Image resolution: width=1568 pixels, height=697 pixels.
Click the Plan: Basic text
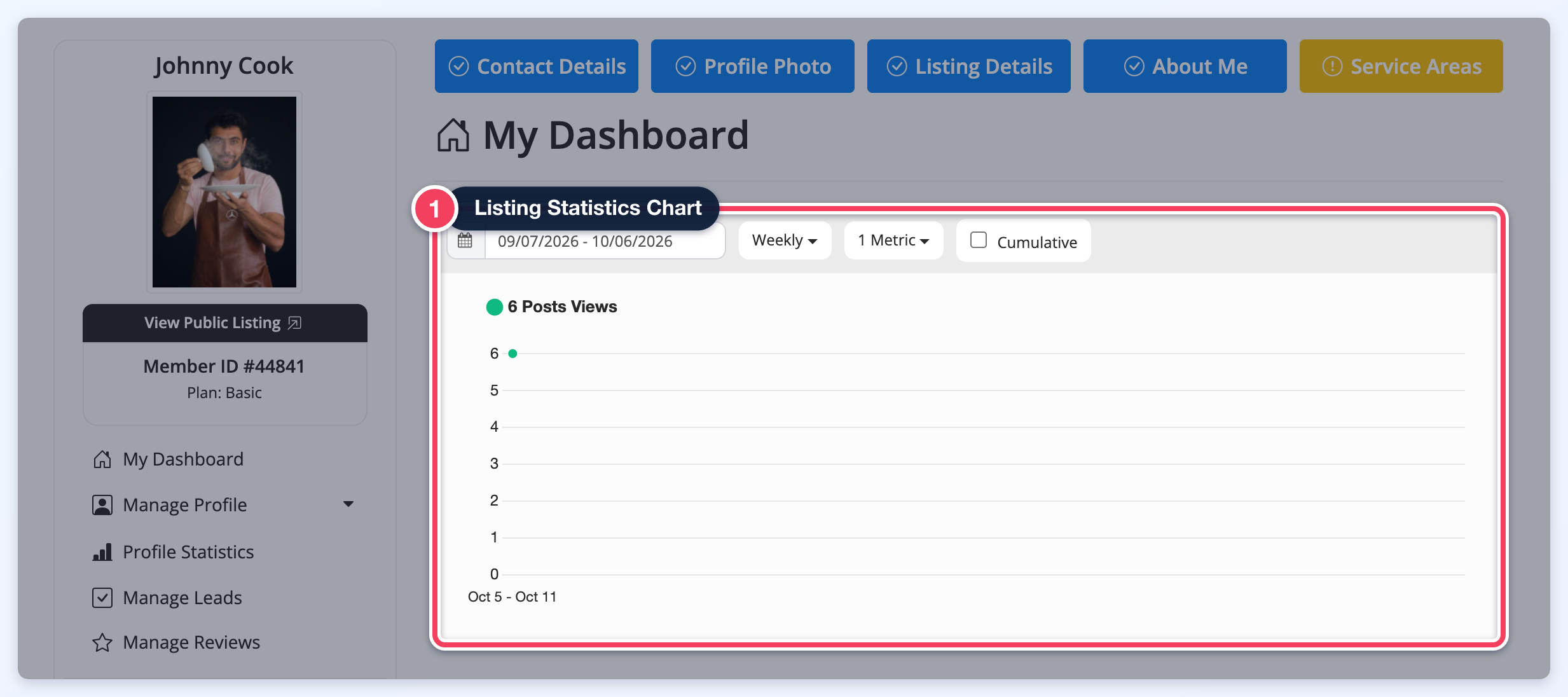(224, 393)
